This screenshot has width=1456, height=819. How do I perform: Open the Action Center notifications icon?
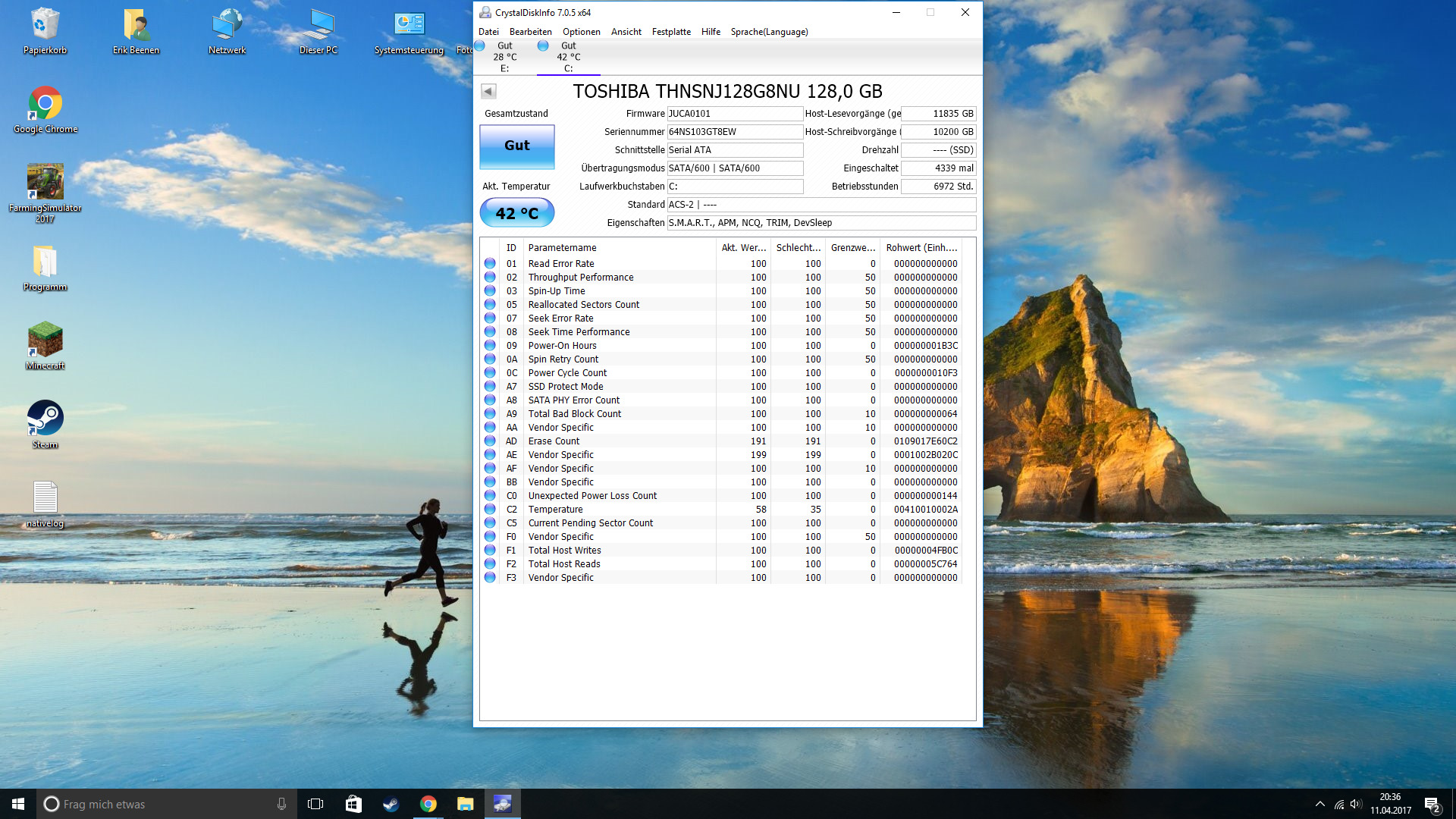[x=1432, y=804]
